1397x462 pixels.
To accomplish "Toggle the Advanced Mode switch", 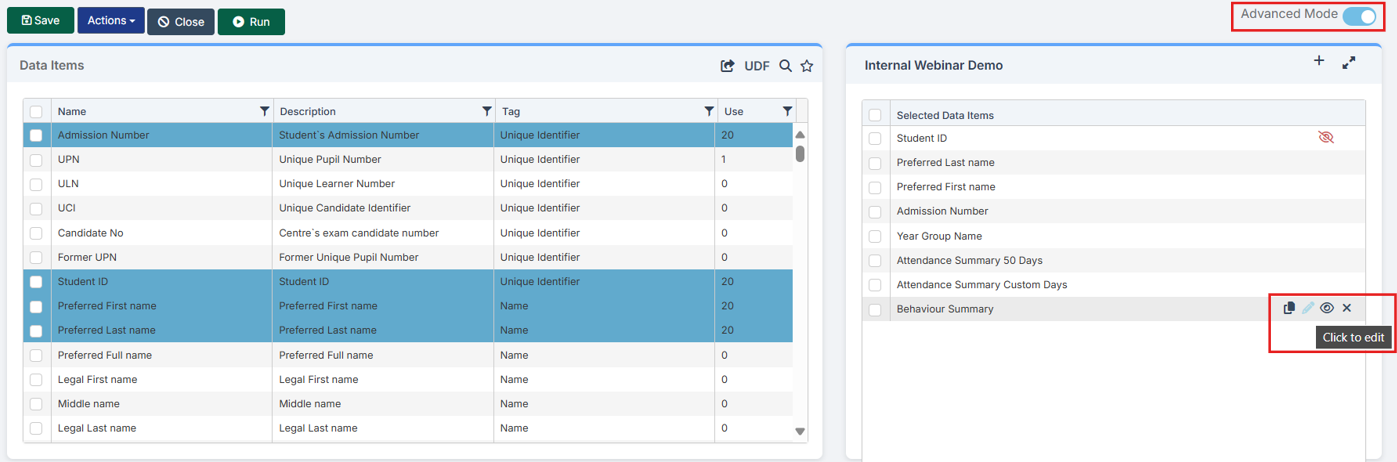I will [1359, 16].
